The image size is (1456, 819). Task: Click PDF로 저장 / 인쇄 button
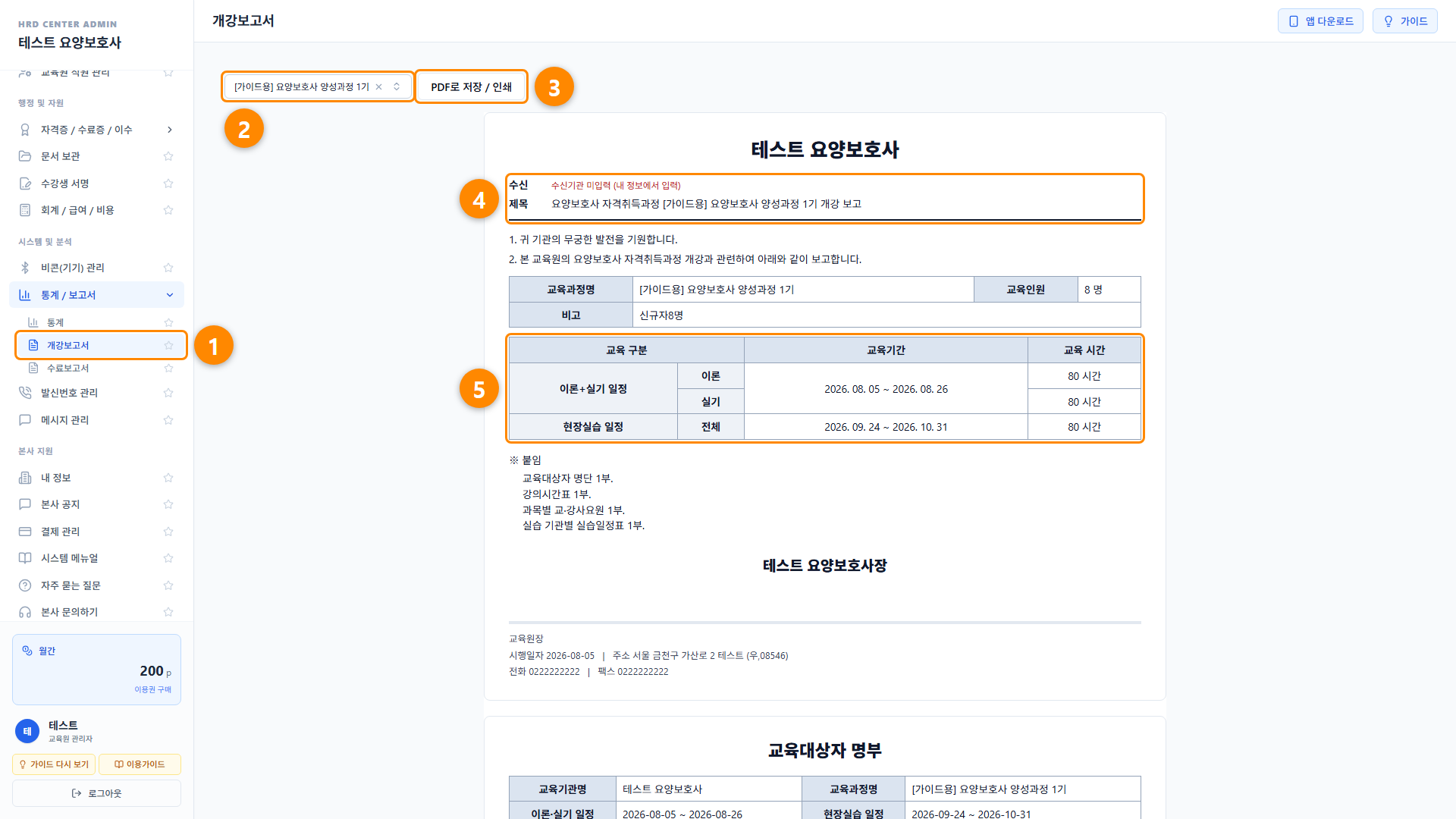[x=471, y=86]
